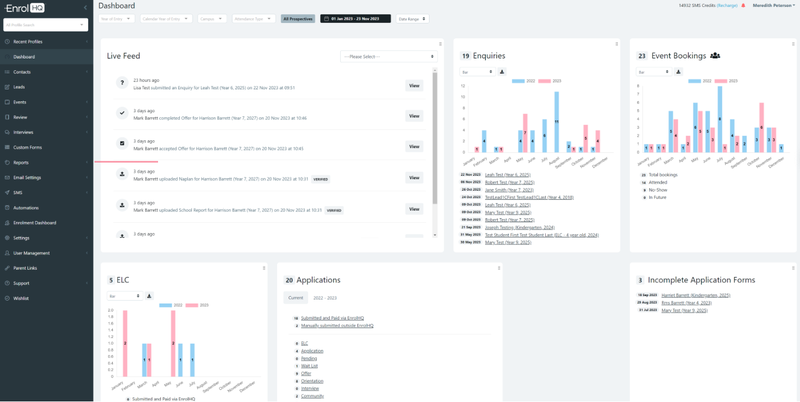
Task: Toggle All Prospectives filter
Action: [x=298, y=18]
